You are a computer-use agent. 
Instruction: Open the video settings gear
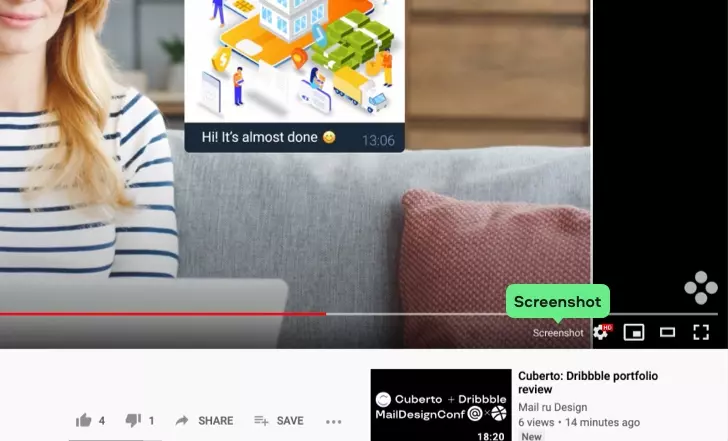(x=602, y=332)
